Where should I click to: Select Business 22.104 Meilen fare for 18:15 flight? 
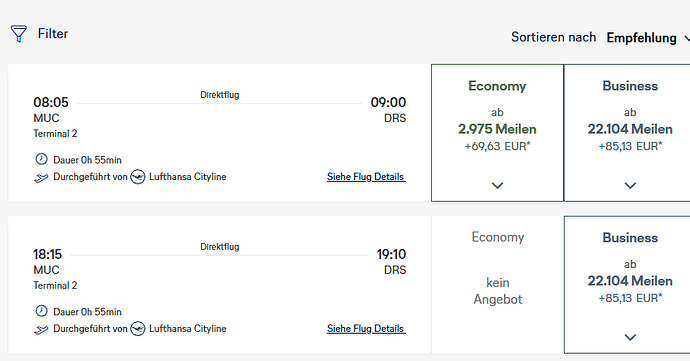pos(627,285)
